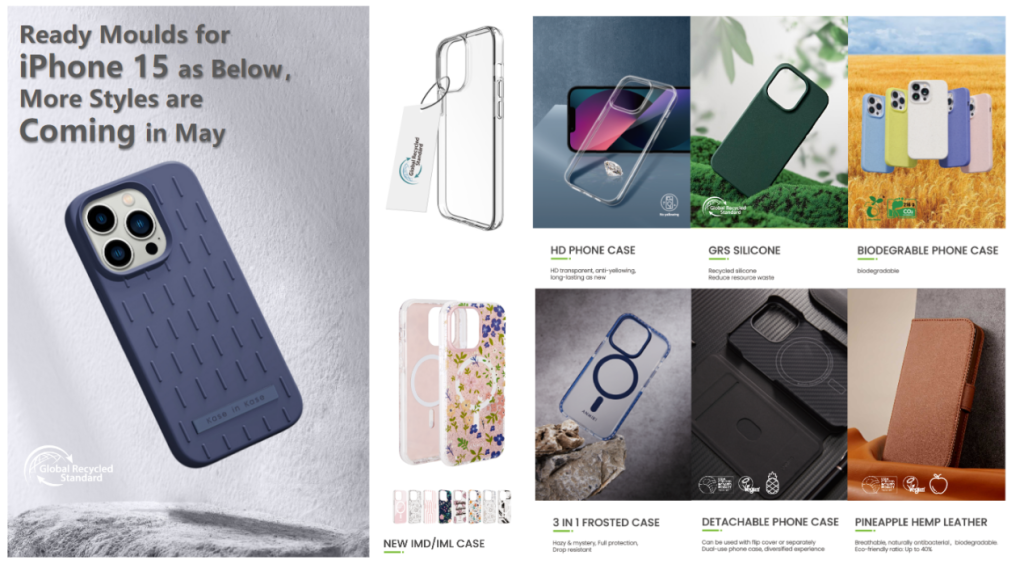Click the 3 in 1 Frosted Case image
1024x572 pixels.
613,394
